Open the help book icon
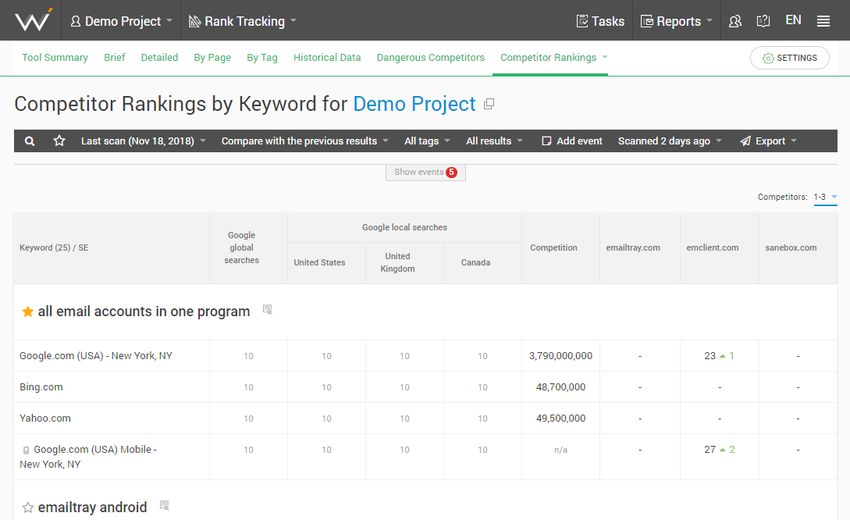Viewport: 850px width, 520px height. pos(763,21)
